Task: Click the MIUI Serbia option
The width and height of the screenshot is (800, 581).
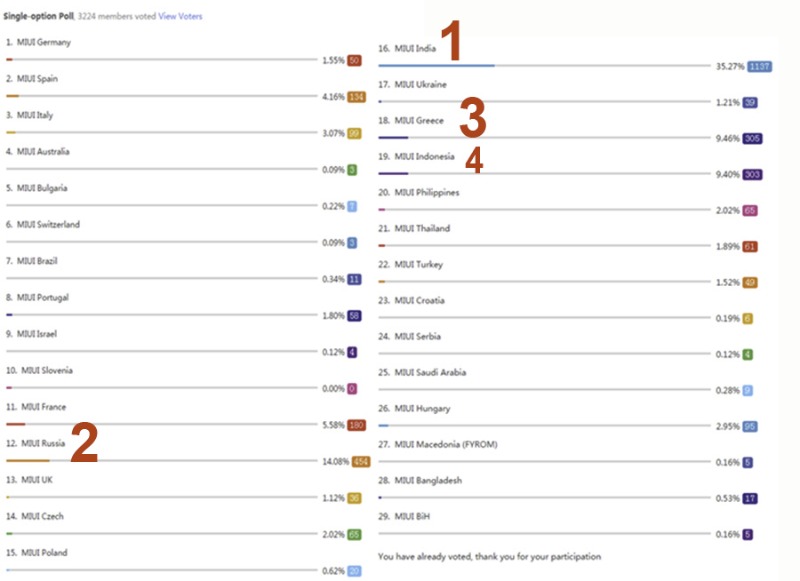Action: coord(417,337)
